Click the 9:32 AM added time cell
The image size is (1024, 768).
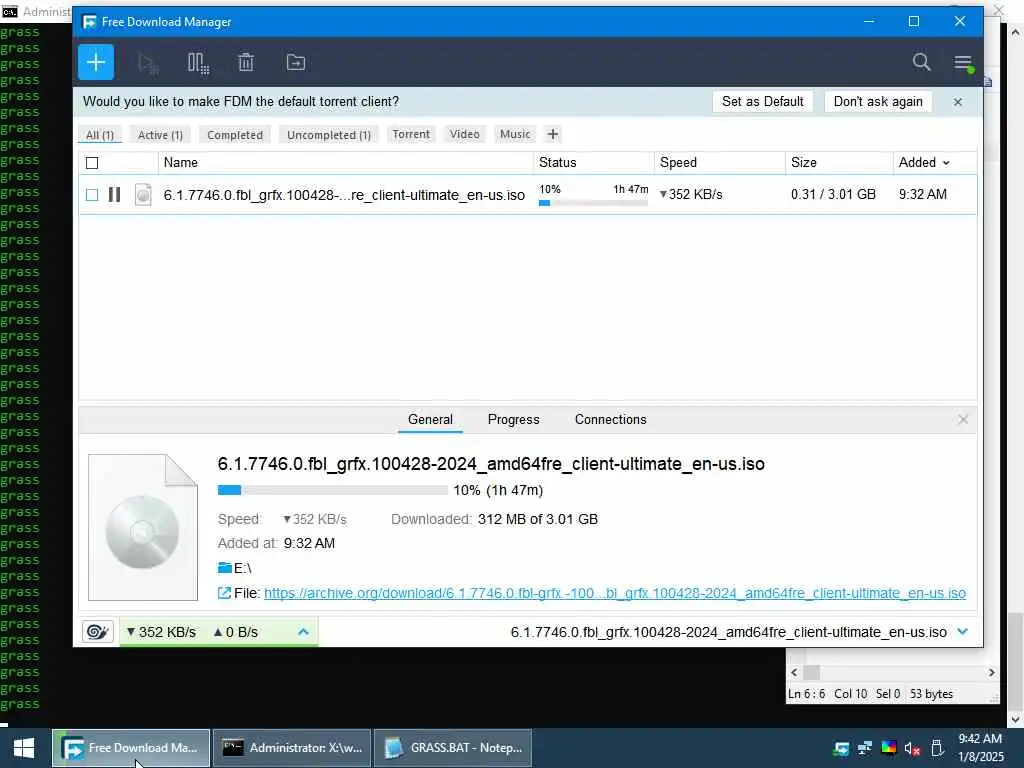922,195
